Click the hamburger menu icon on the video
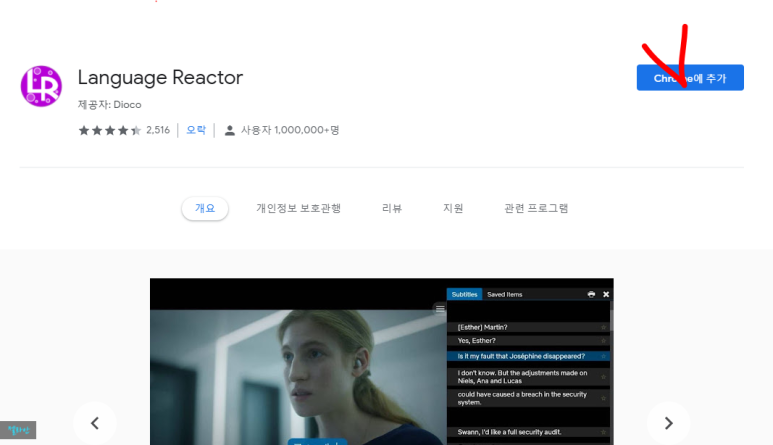This screenshot has height=445, width=773. pyautogui.click(x=440, y=309)
